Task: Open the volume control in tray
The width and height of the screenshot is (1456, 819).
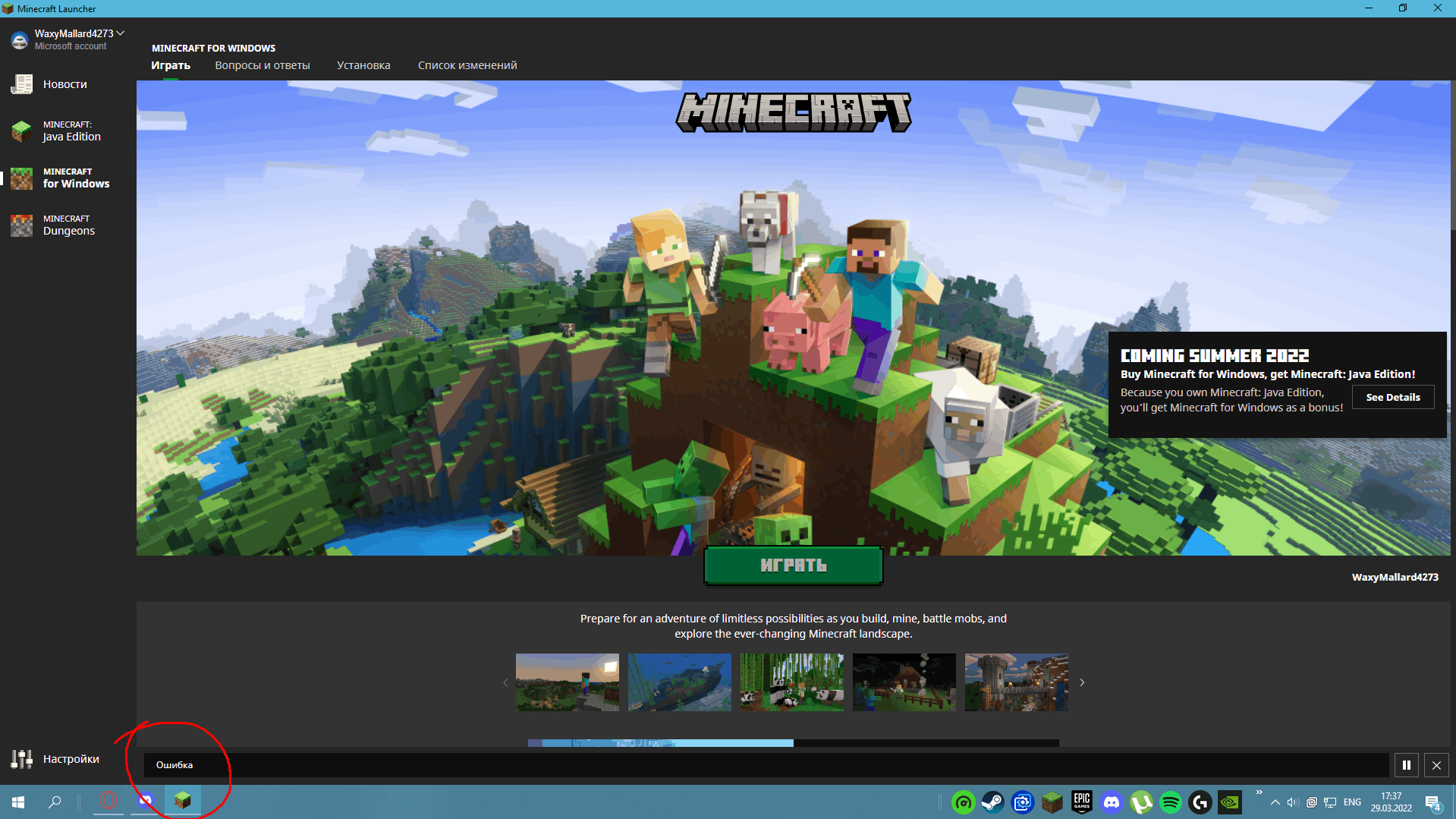Action: (x=1293, y=802)
